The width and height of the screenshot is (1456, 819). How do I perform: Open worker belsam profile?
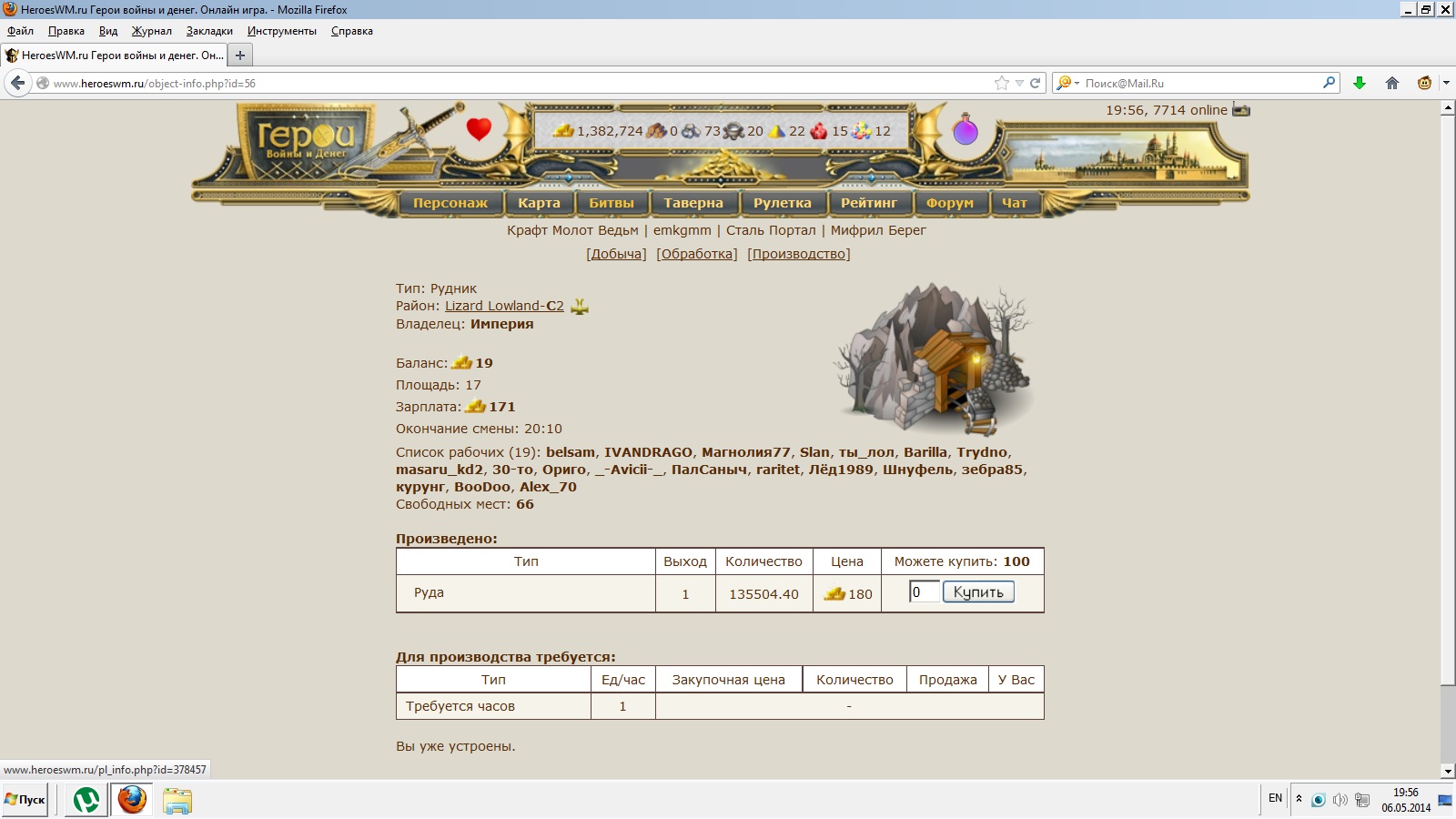[x=571, y=452]
